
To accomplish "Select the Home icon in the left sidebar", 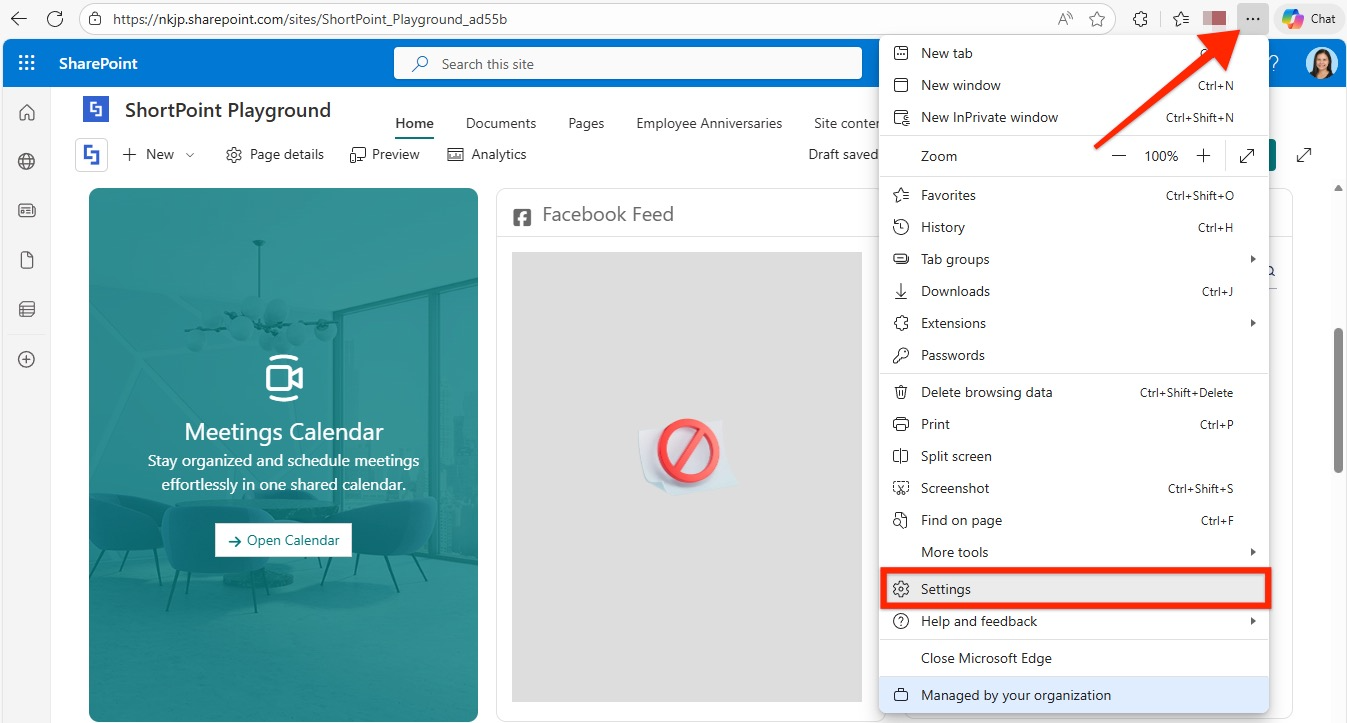I will point(27,112).
